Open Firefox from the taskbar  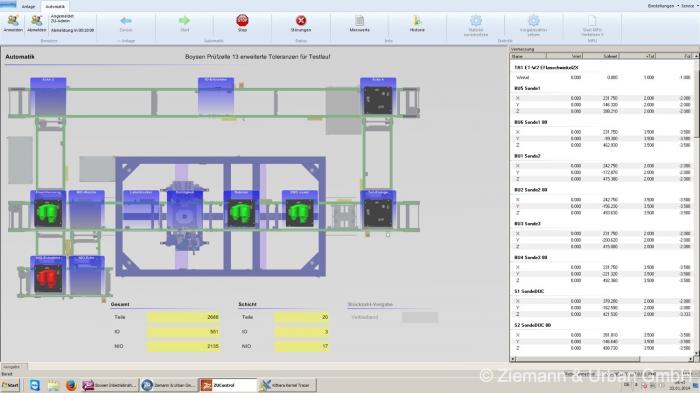(x=71, y=385)
